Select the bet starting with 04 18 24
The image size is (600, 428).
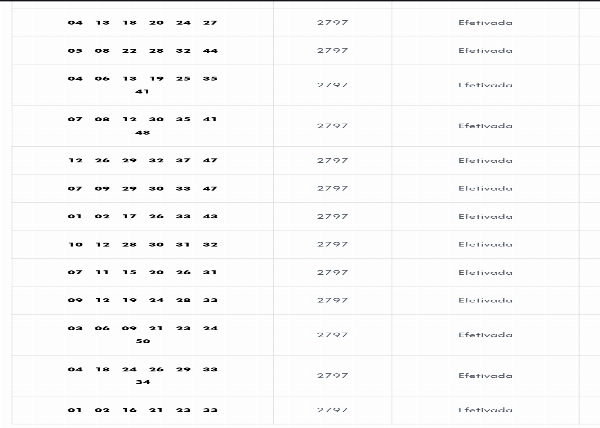(142, 375)
